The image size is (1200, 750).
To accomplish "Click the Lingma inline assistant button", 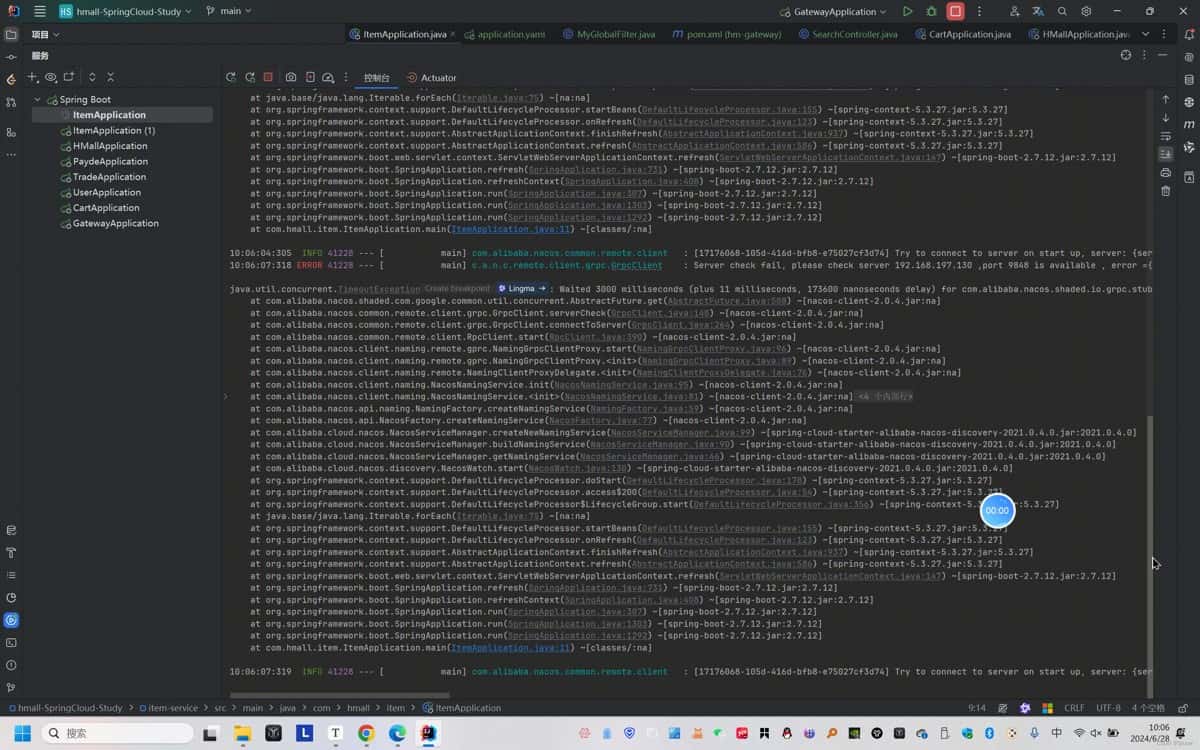I will [522, 288].
